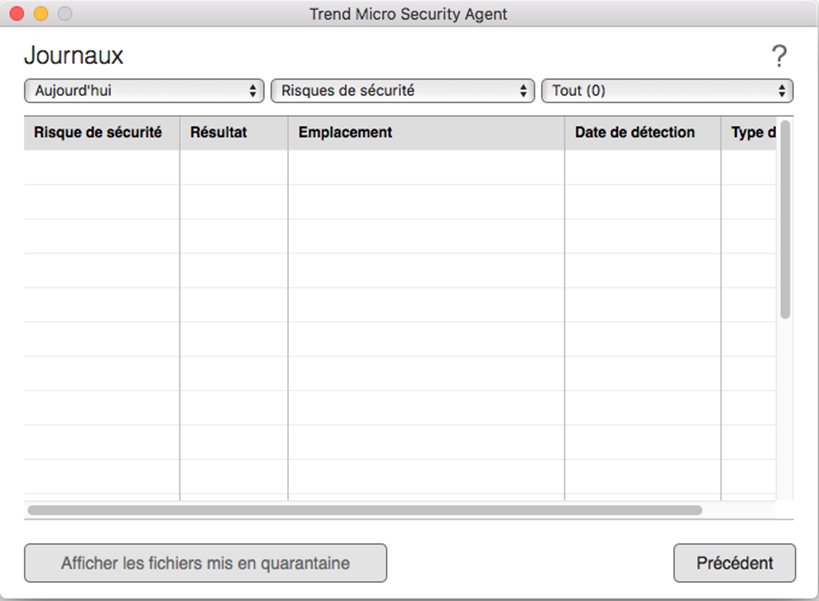Close the Trend Micro Security Agent window
This screenshot has height=601, width=819.
coord(17,14)
